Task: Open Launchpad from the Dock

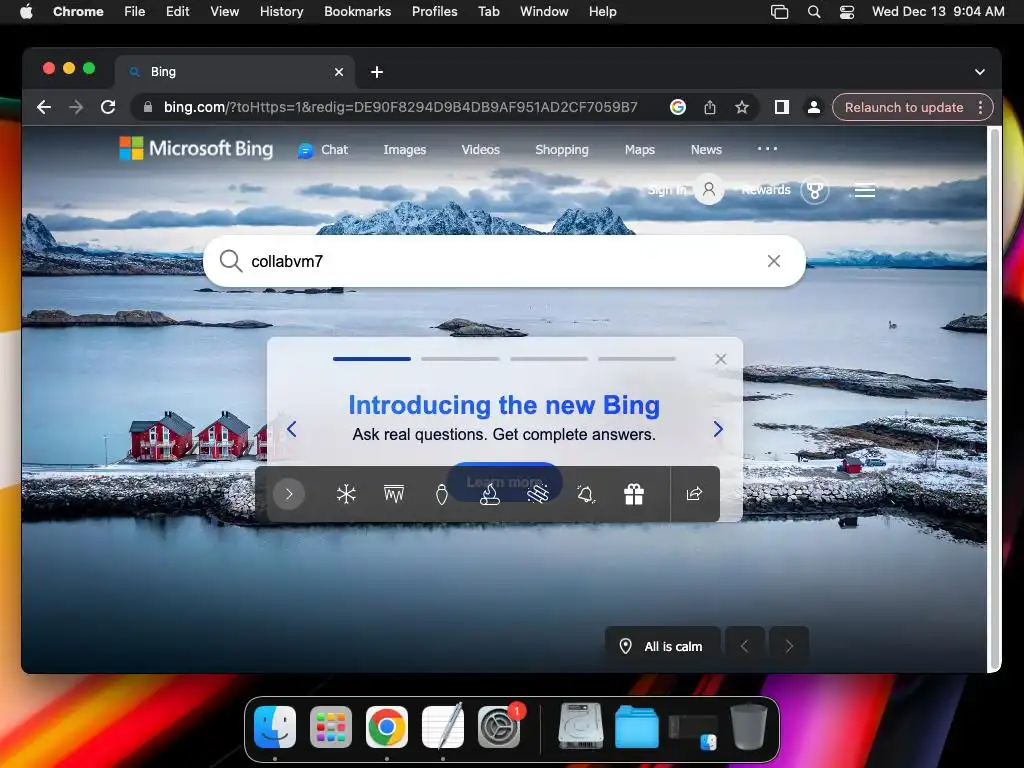Action: pos(330,727)
